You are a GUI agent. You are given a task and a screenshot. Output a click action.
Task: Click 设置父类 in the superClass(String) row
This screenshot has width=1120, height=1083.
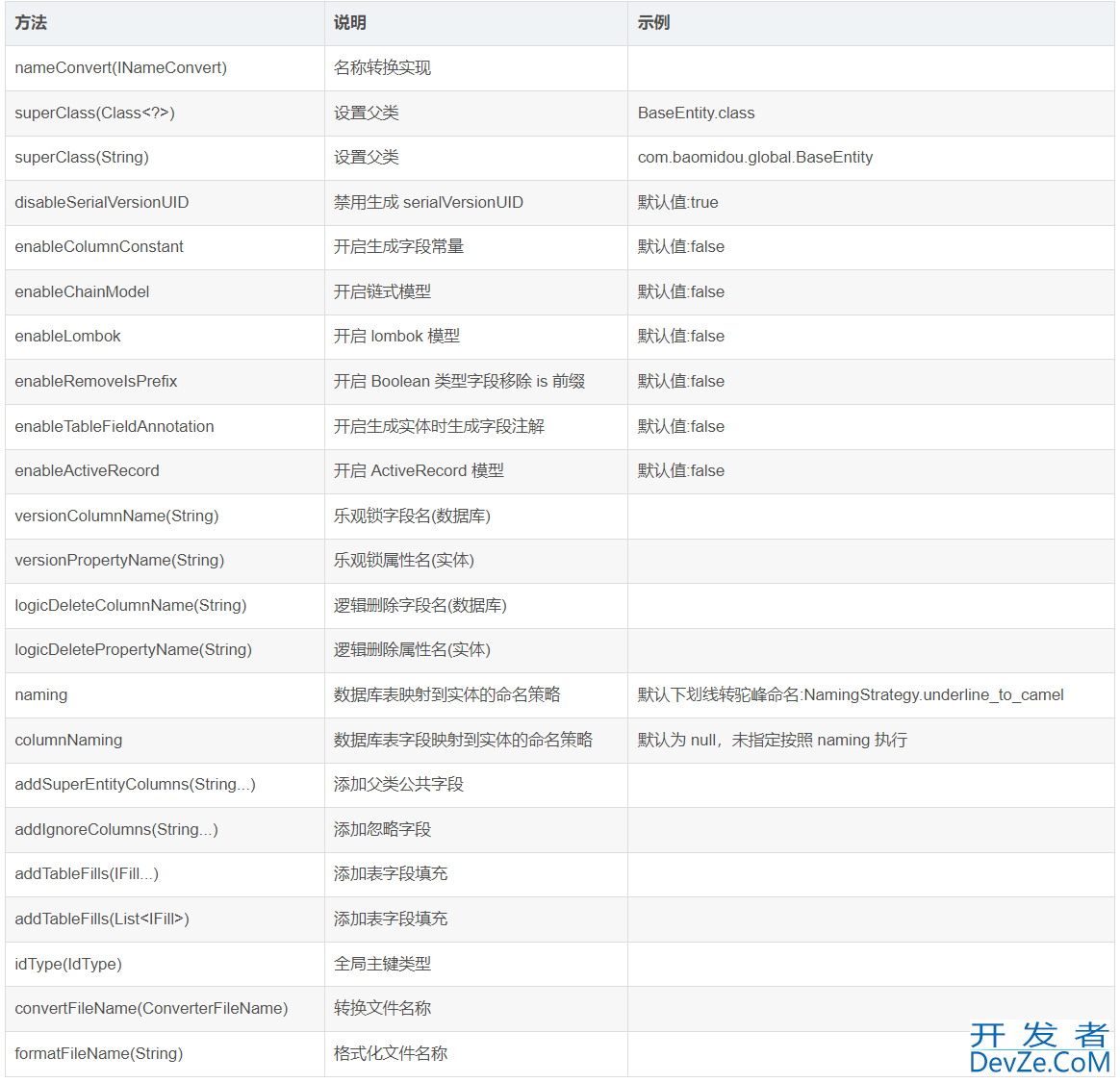click(367, 157)
